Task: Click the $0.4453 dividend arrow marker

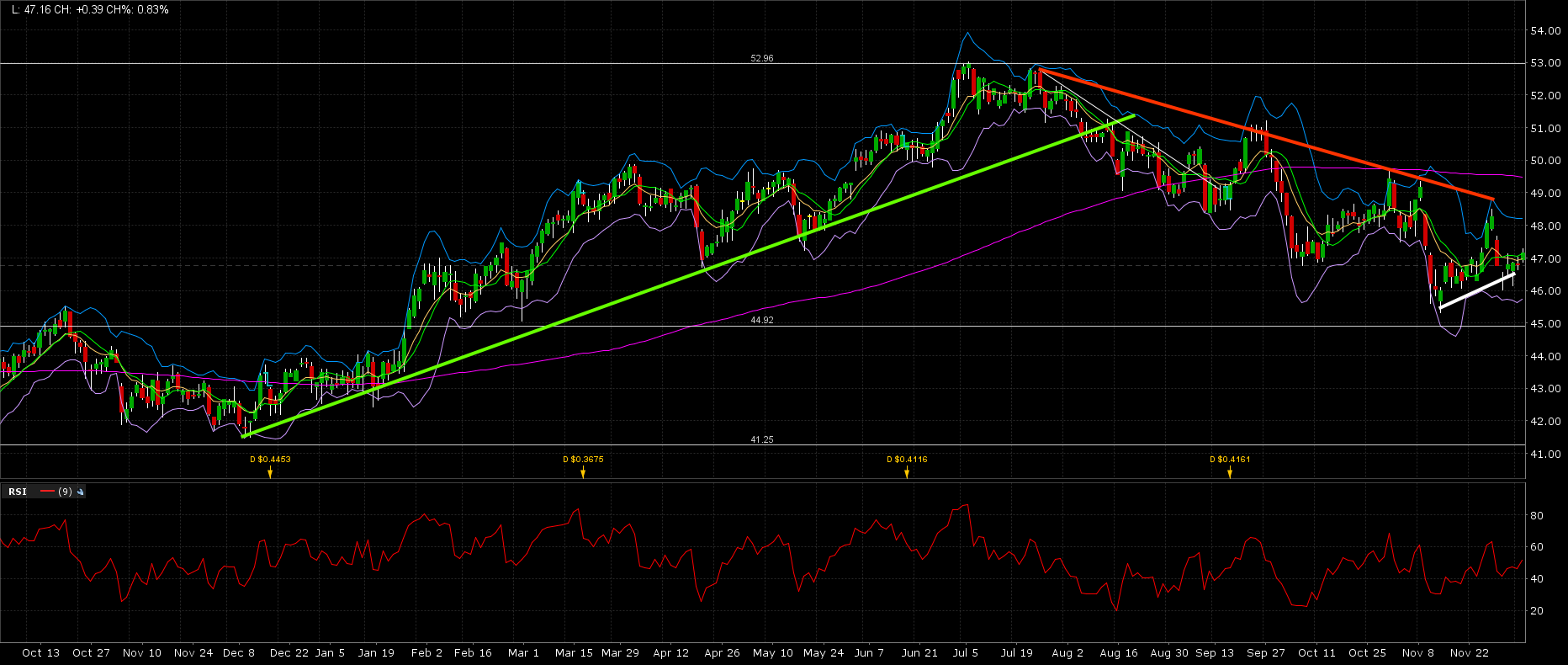Action: click(x=270, y=473)
